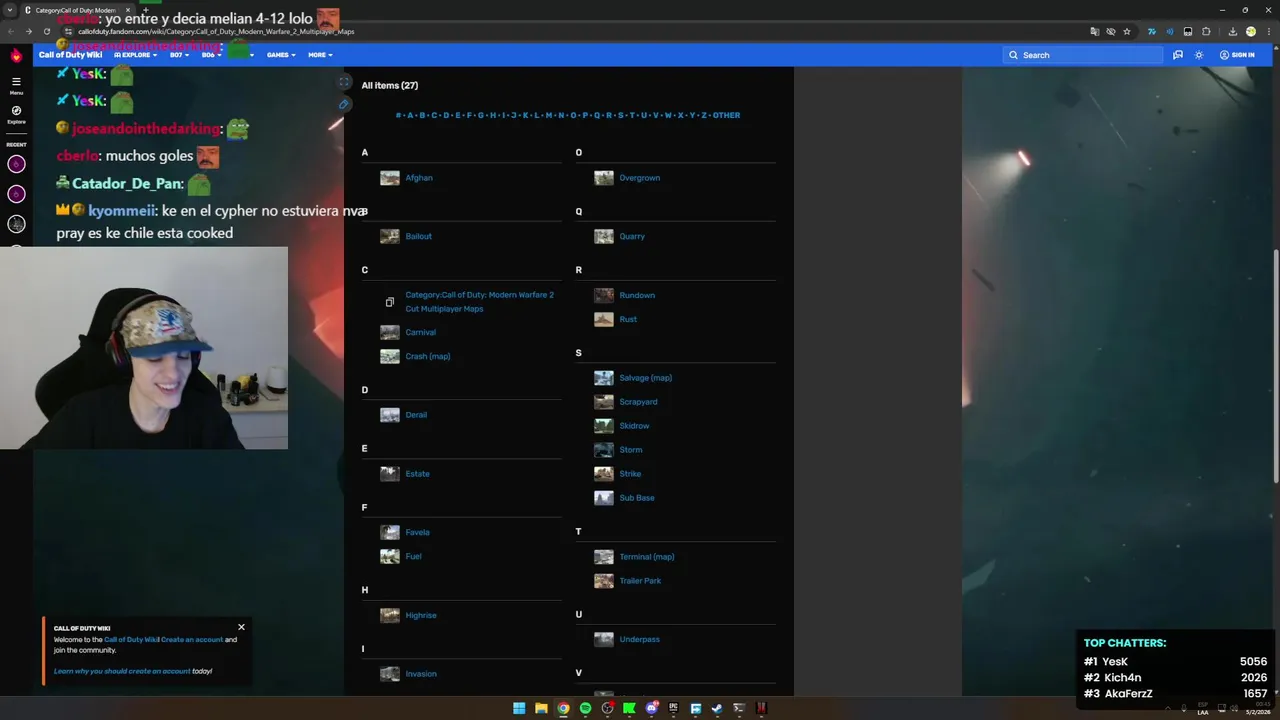Viewport: 1280px width, 720px height.
Task: Open Steam from the taskbar
Action: tap(717, 708)
